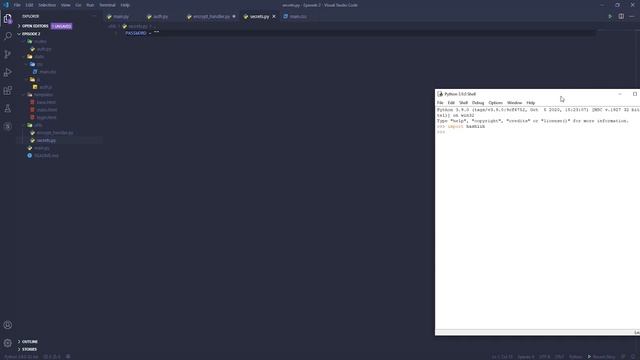Open Edit menu in Python Shell window
Screen dimensions: 640x360
tap(451, 103)
